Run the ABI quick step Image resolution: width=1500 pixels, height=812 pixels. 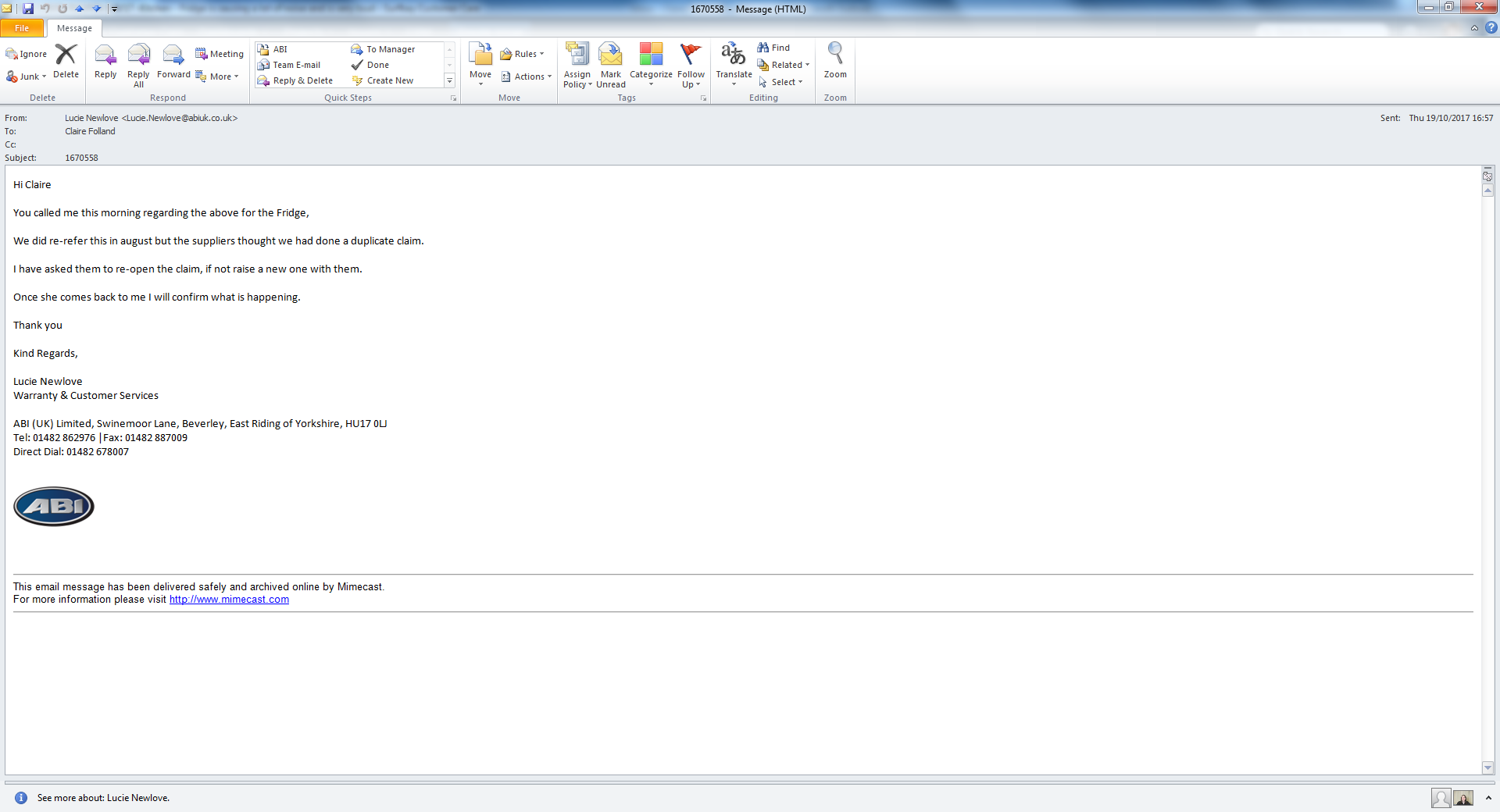[x=273, y=49]
